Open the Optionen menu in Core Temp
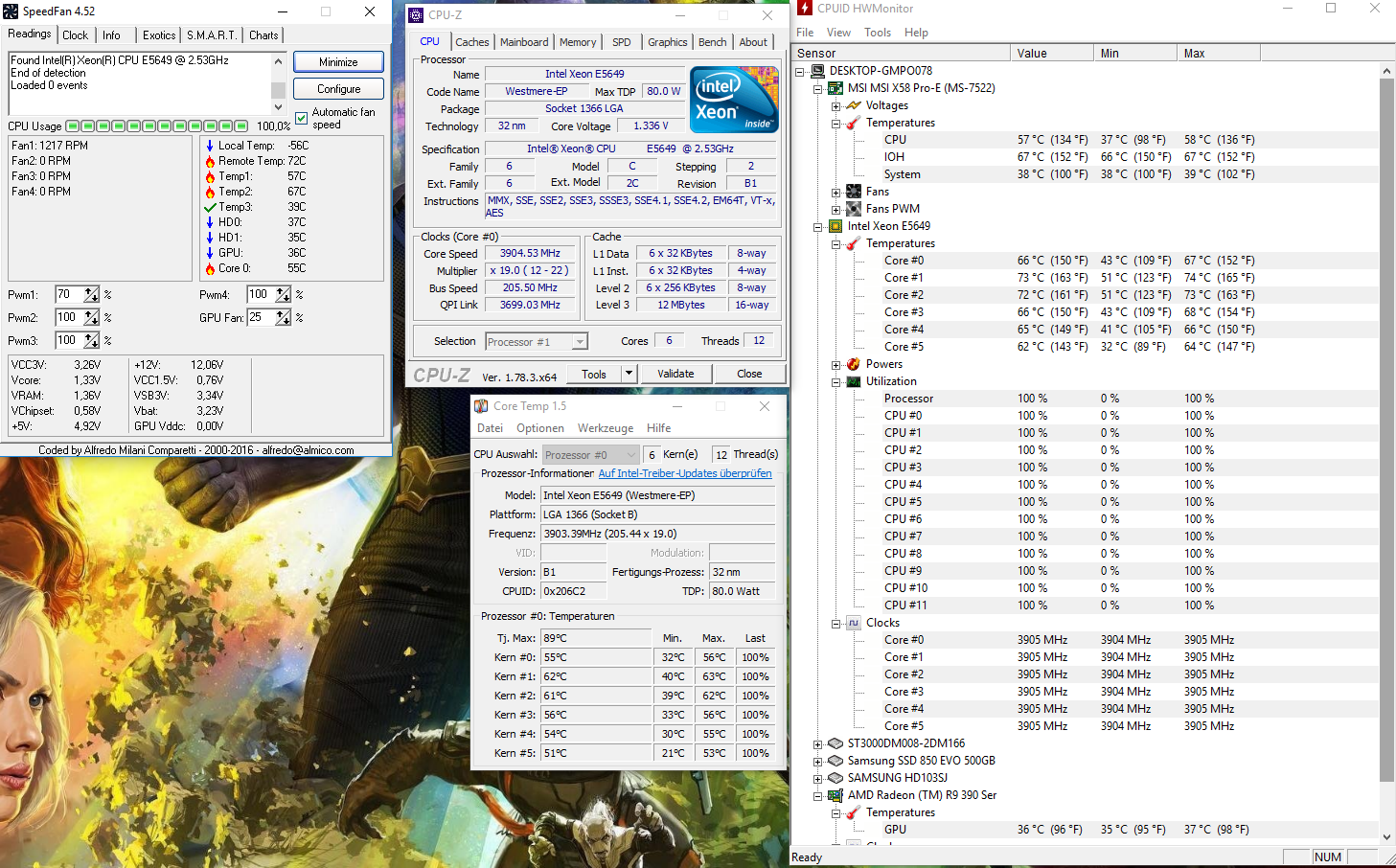Image resolution: width=1396 pixels, height=868 pixels. [540, 428]
